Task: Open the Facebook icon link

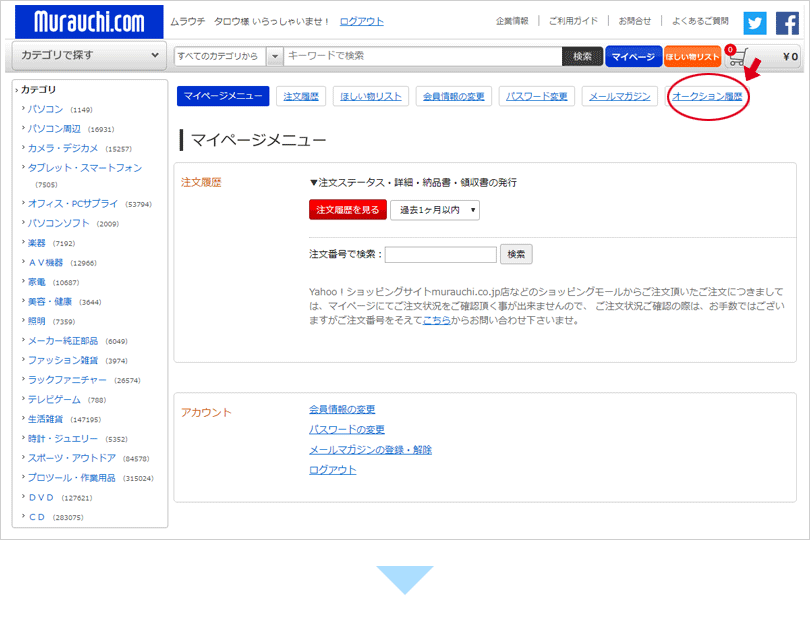Action: (787, 23)
